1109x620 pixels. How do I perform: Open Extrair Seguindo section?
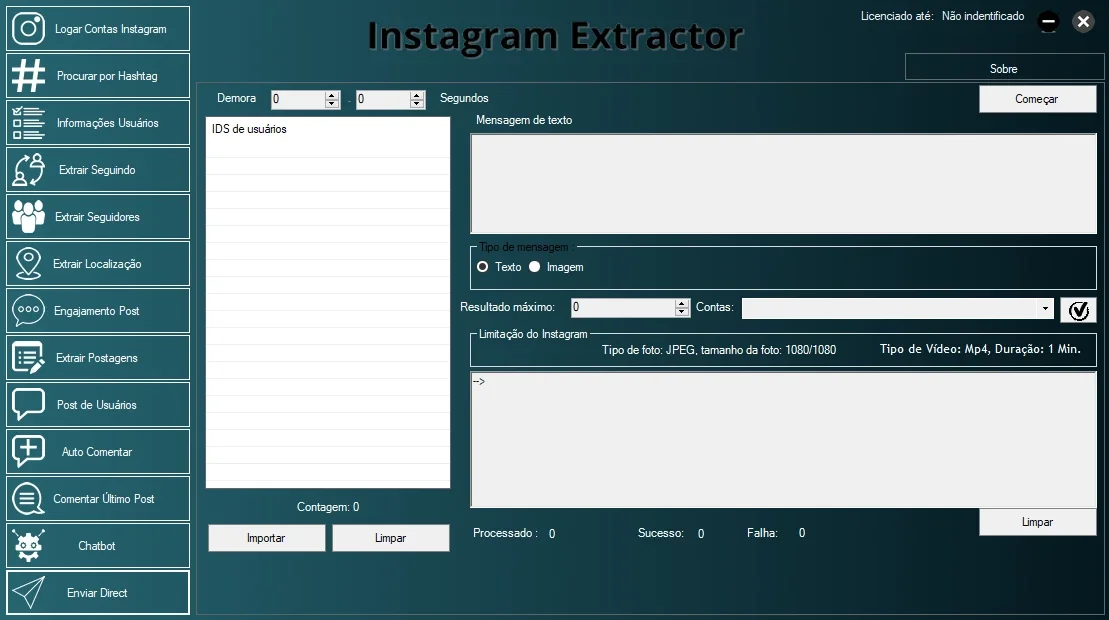point(98,170)
